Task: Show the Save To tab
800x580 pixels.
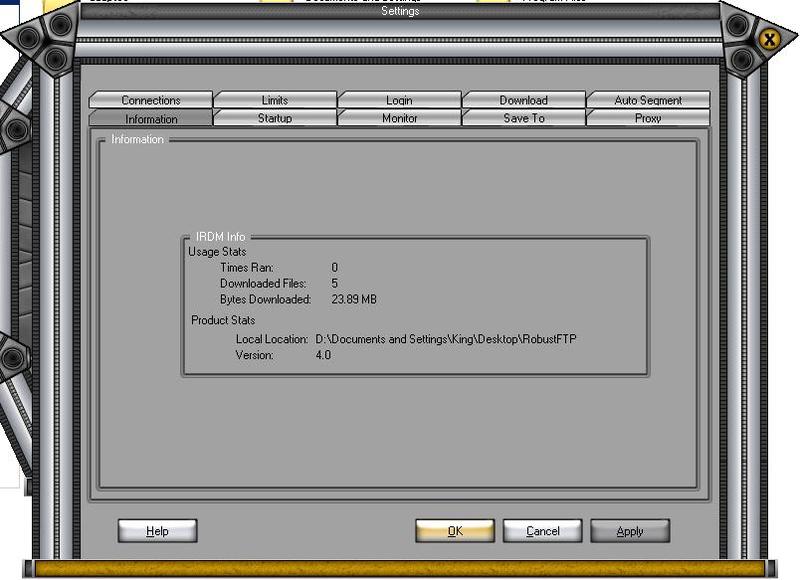Action: pyautogui.click(x=523, y=118)
